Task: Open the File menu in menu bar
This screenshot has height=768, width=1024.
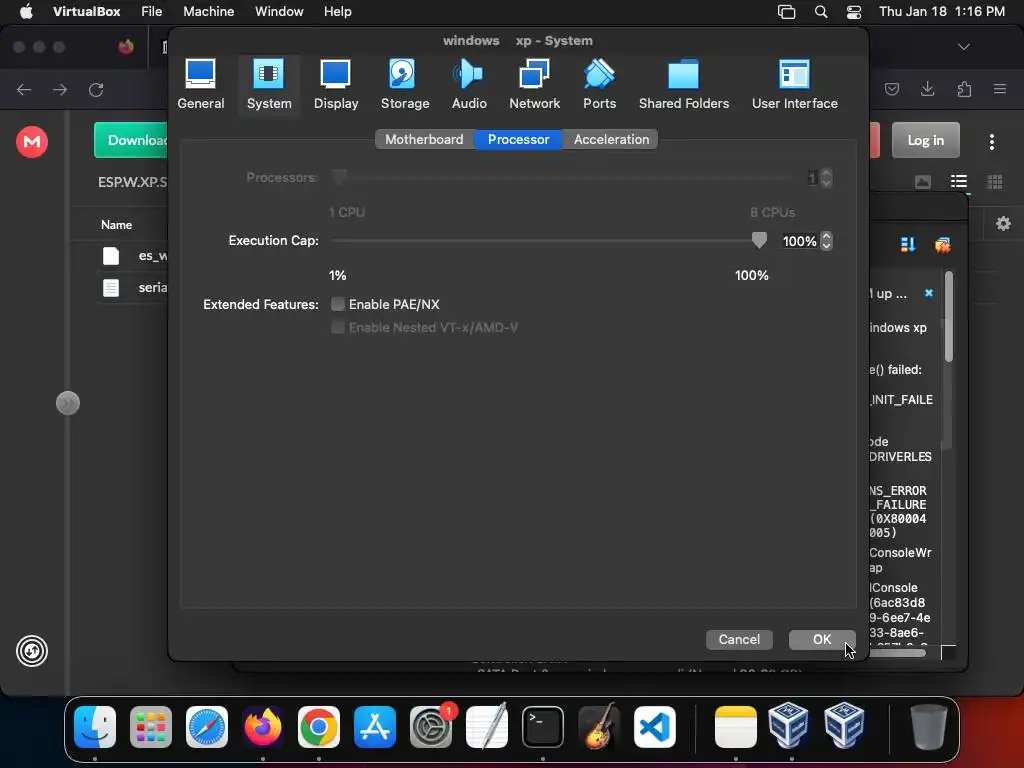Action: pyautogui.click(x=152, y=12)
